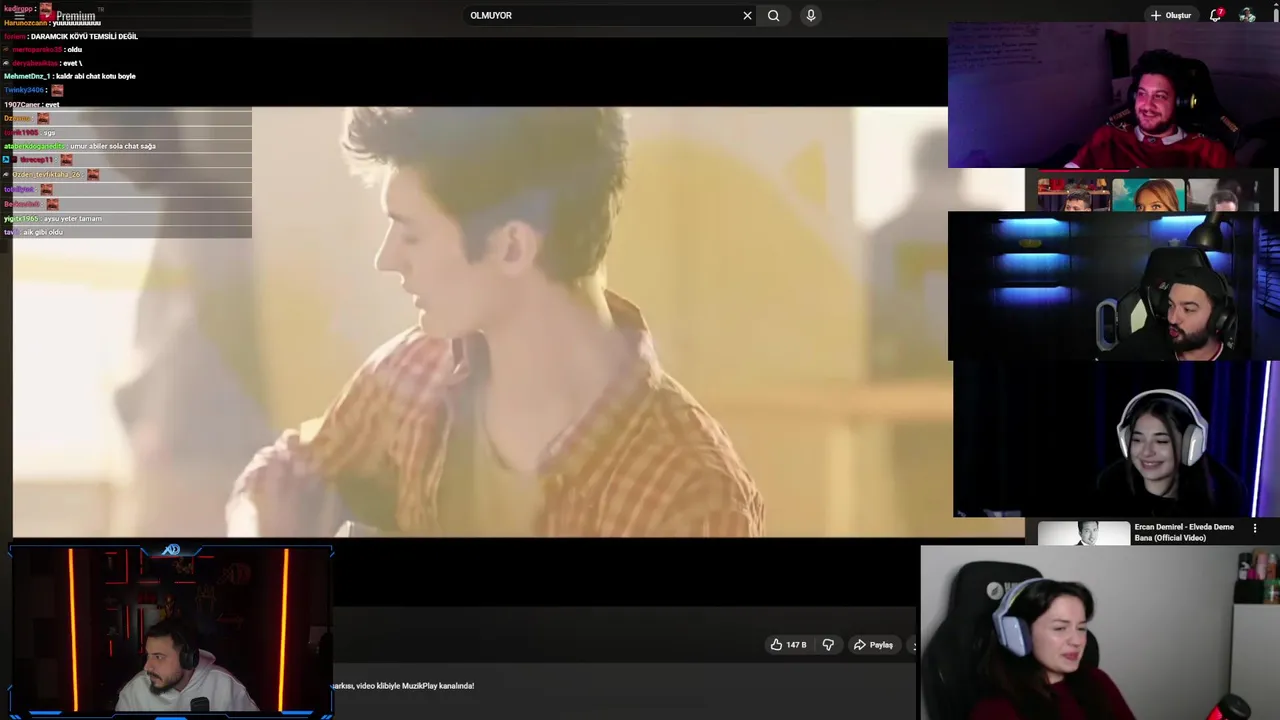Image resolution: width=1280 pixels, height=720 pixels.
Task: Click the description text mentioning MuzikPlay kanalında
Action: (402, 686)
